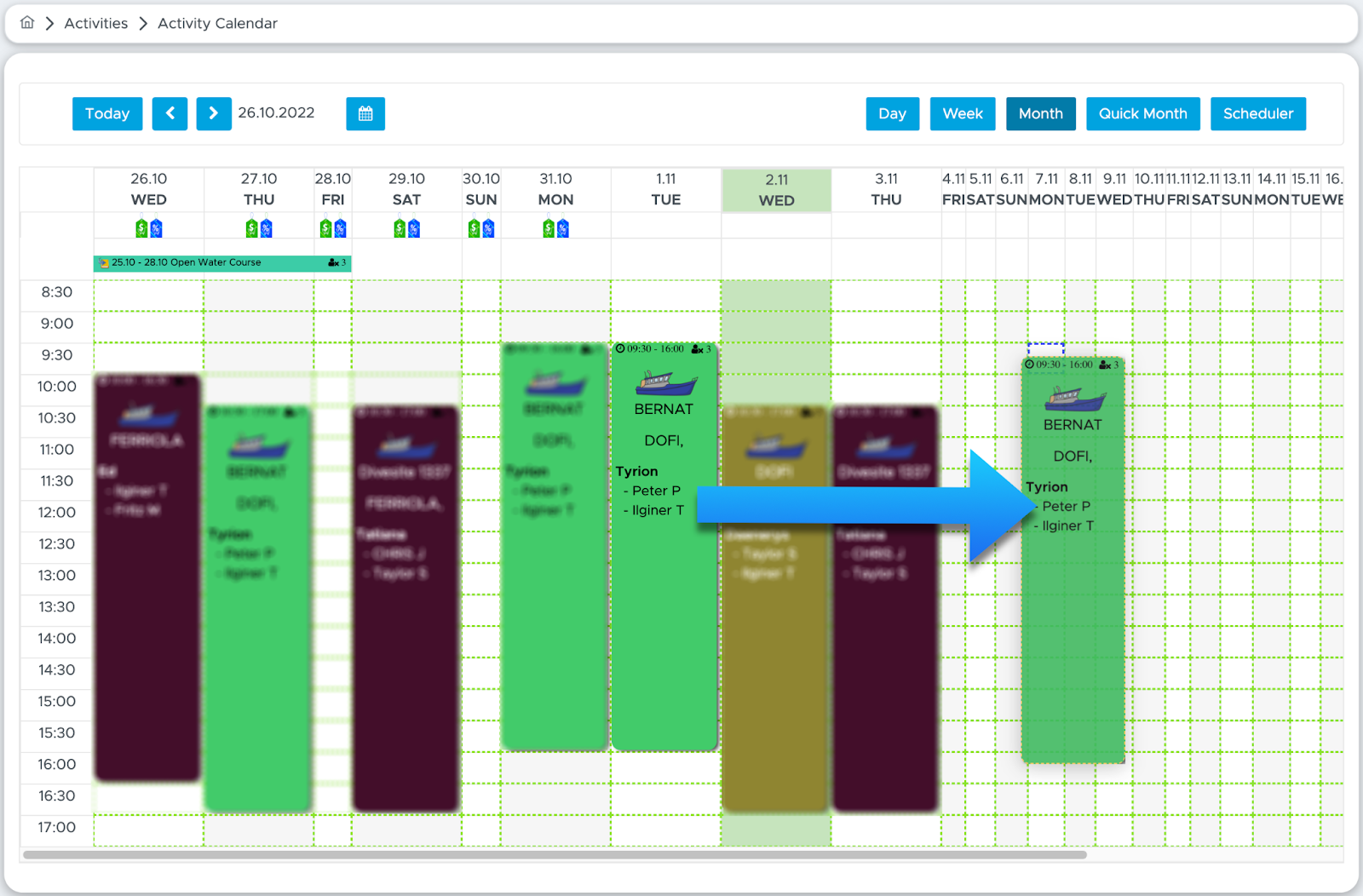
Task: Open the green dollar tag under 27.10 THU
Action: coord(251,228)
